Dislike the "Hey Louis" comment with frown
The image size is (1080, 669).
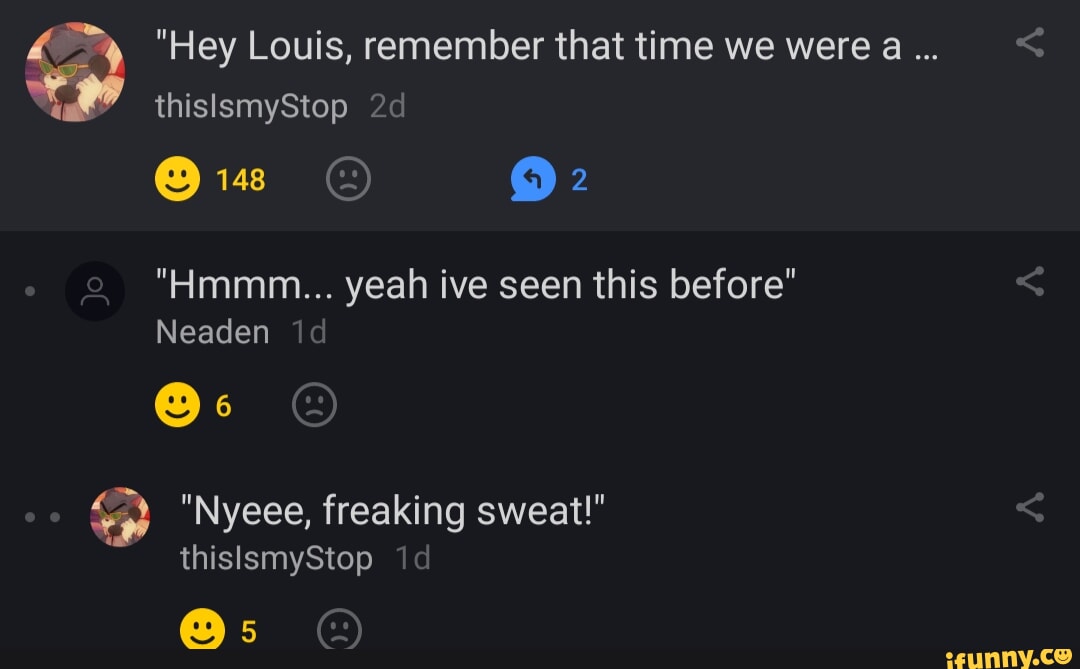pyautogui.click(x=348, y=180)
